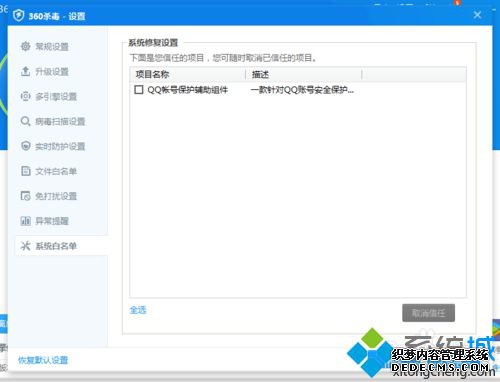
Task: Click the window icon beside 免打扰设置
Action: [x=25, y=196]
